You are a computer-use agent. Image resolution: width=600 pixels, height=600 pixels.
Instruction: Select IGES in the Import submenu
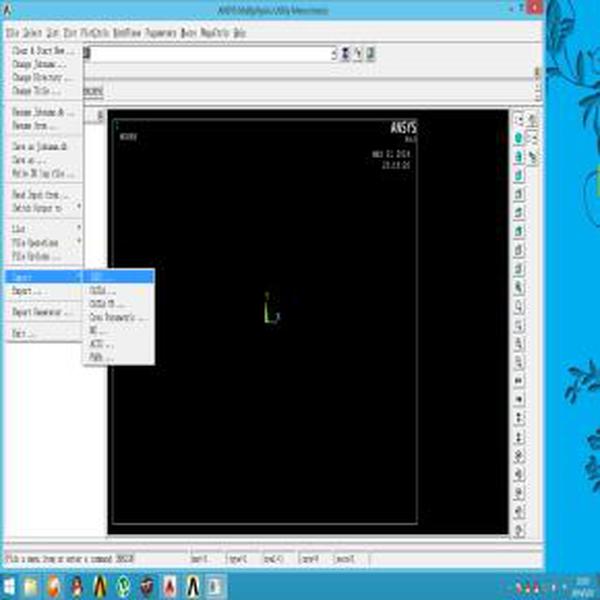119,277
